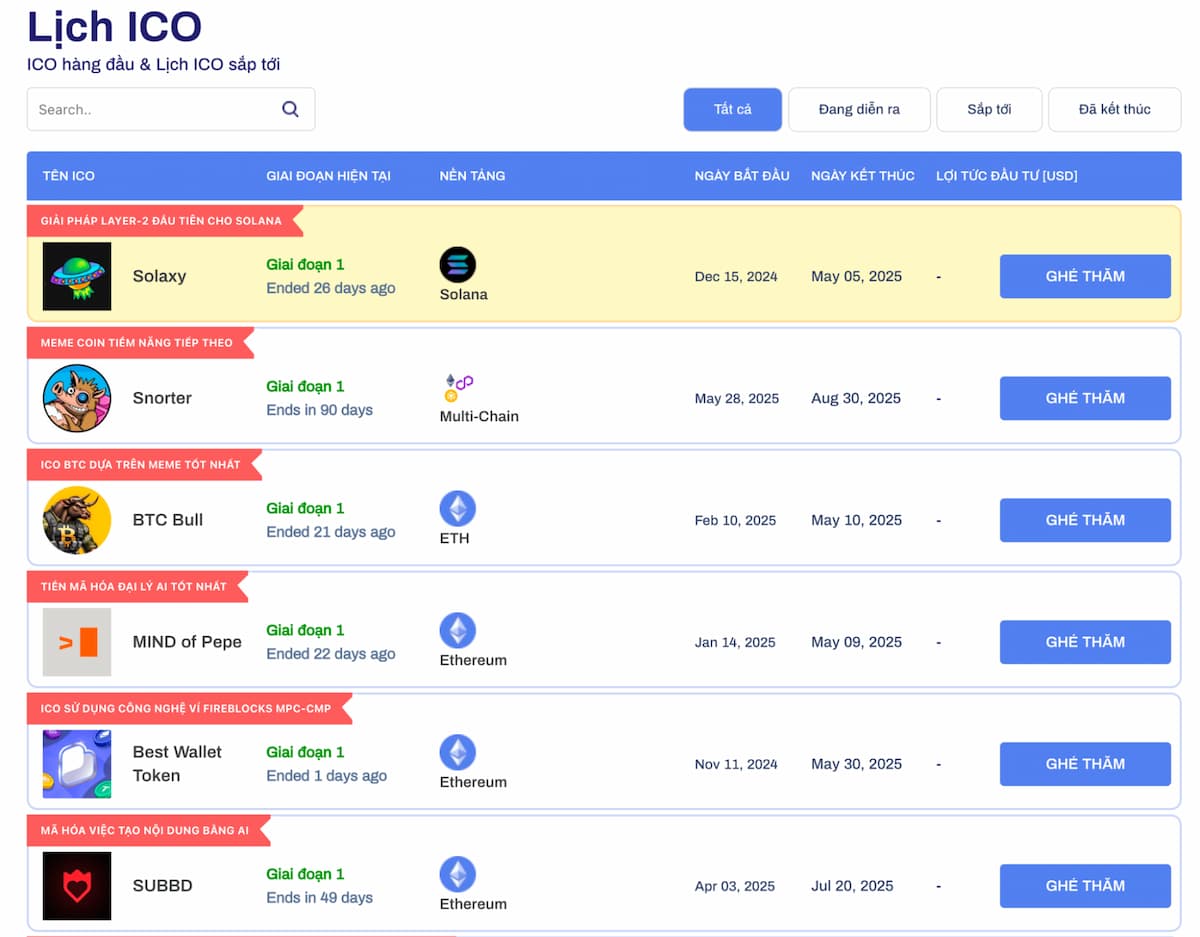Visit Solaxy via GHÉ THĂM button
Viewport: 1200px width, 937px height.
[x=1085, y=276]
